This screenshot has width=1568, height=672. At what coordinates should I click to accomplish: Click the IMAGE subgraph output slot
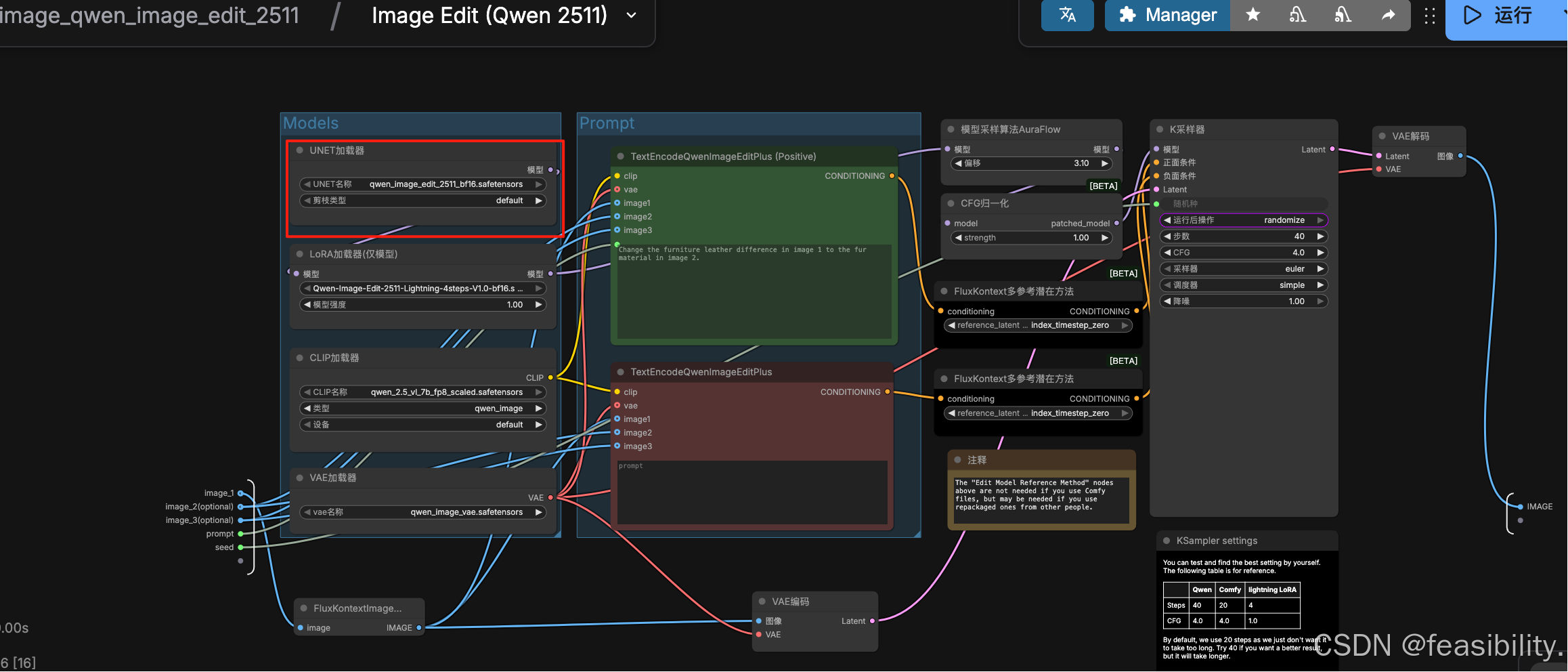point(1521,507)
